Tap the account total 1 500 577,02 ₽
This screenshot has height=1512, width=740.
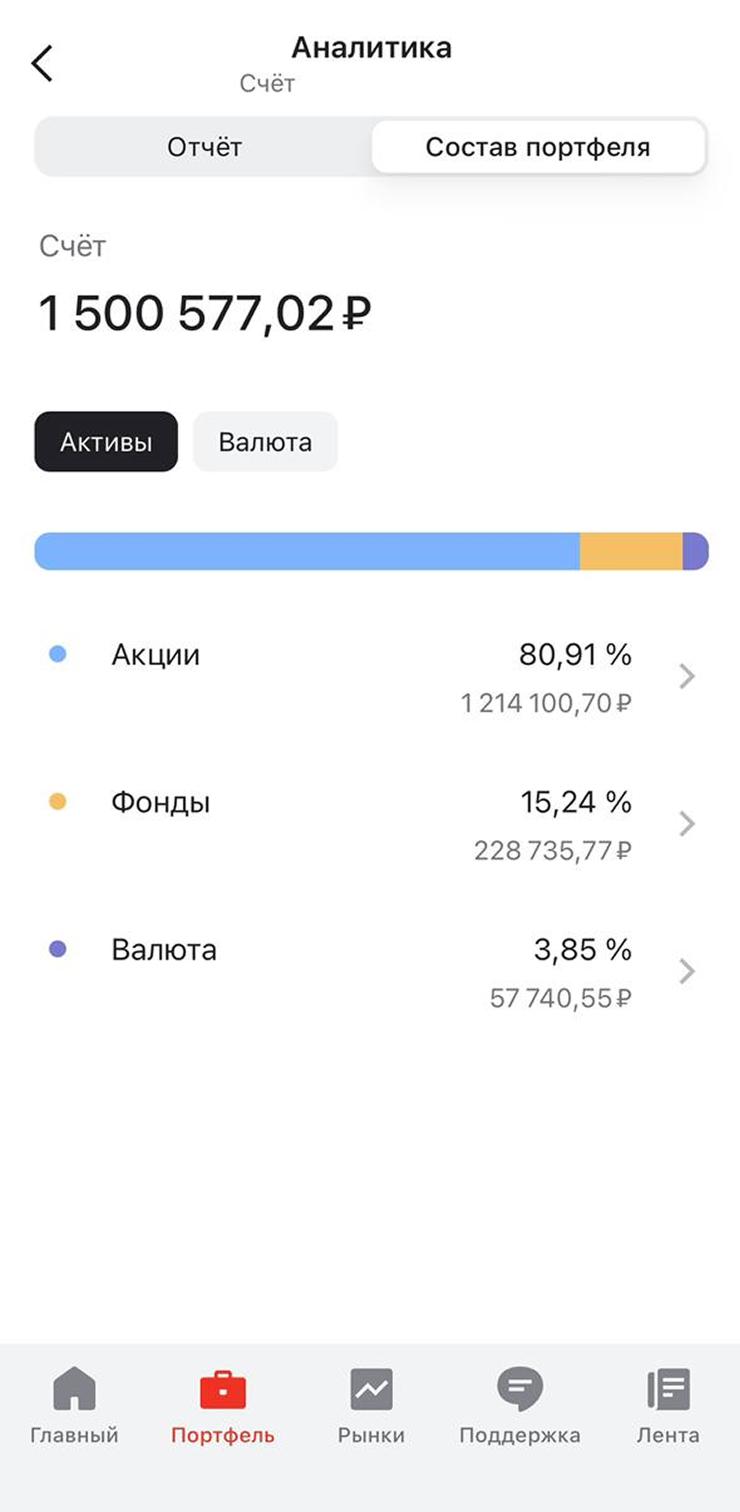205,314
